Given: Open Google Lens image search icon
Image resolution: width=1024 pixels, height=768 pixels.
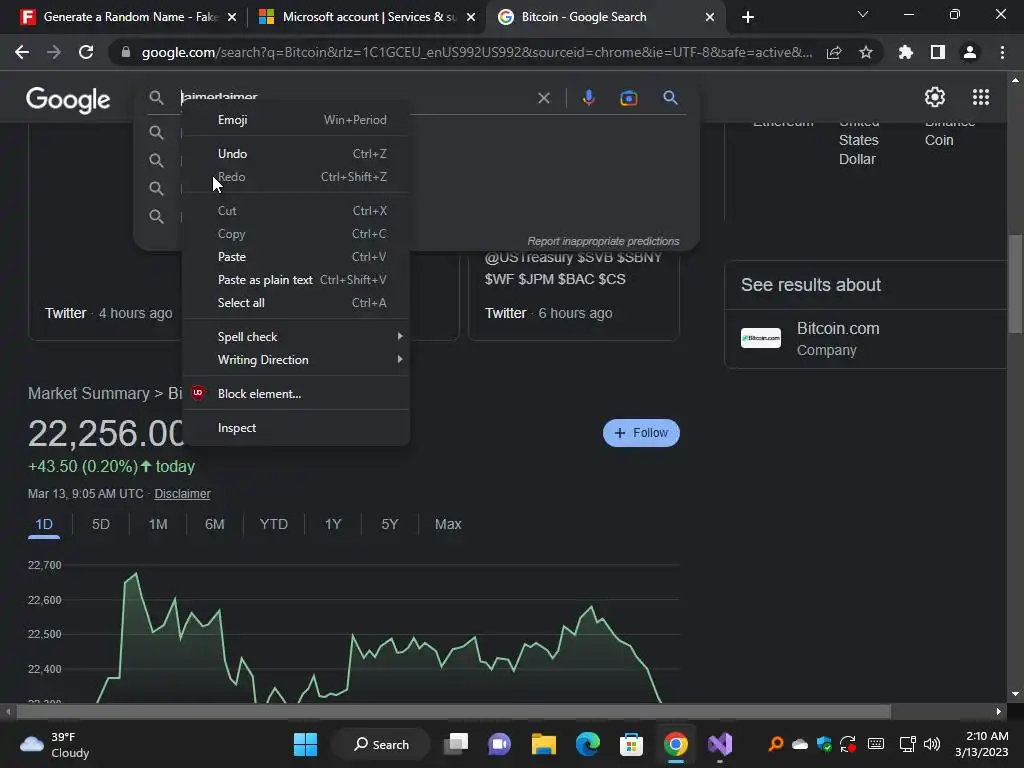Looking at the screenshot, I should pos(628,98).
